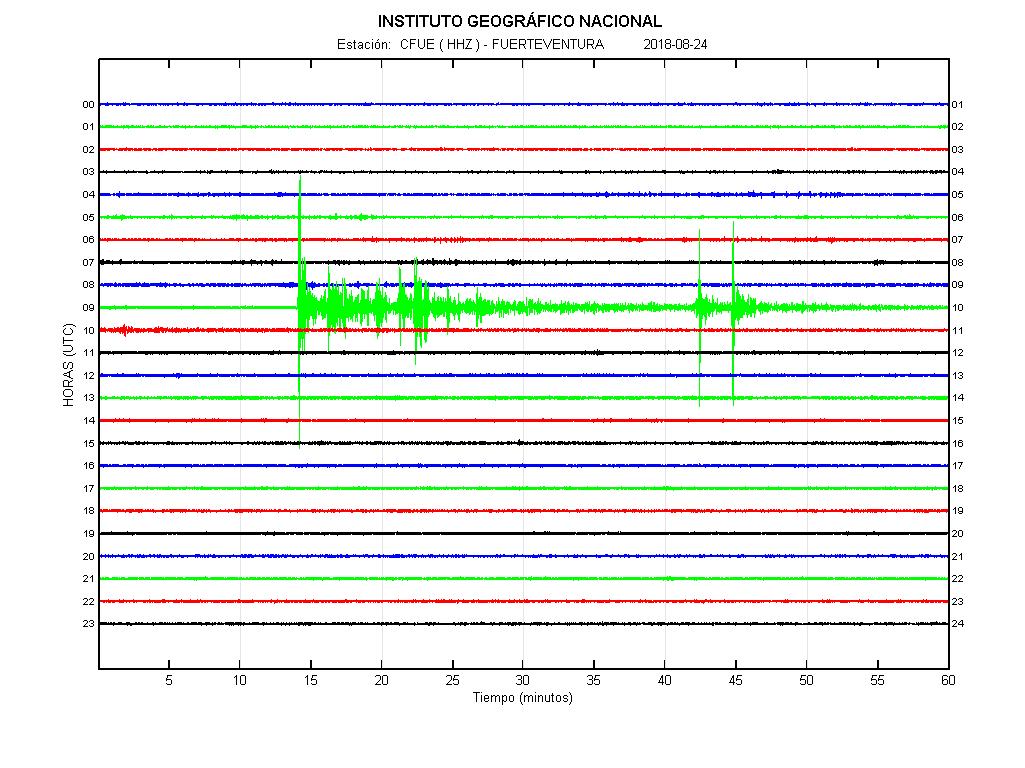Click left-axis hour label 23
1025x768 pixels.
pos(88,624)
